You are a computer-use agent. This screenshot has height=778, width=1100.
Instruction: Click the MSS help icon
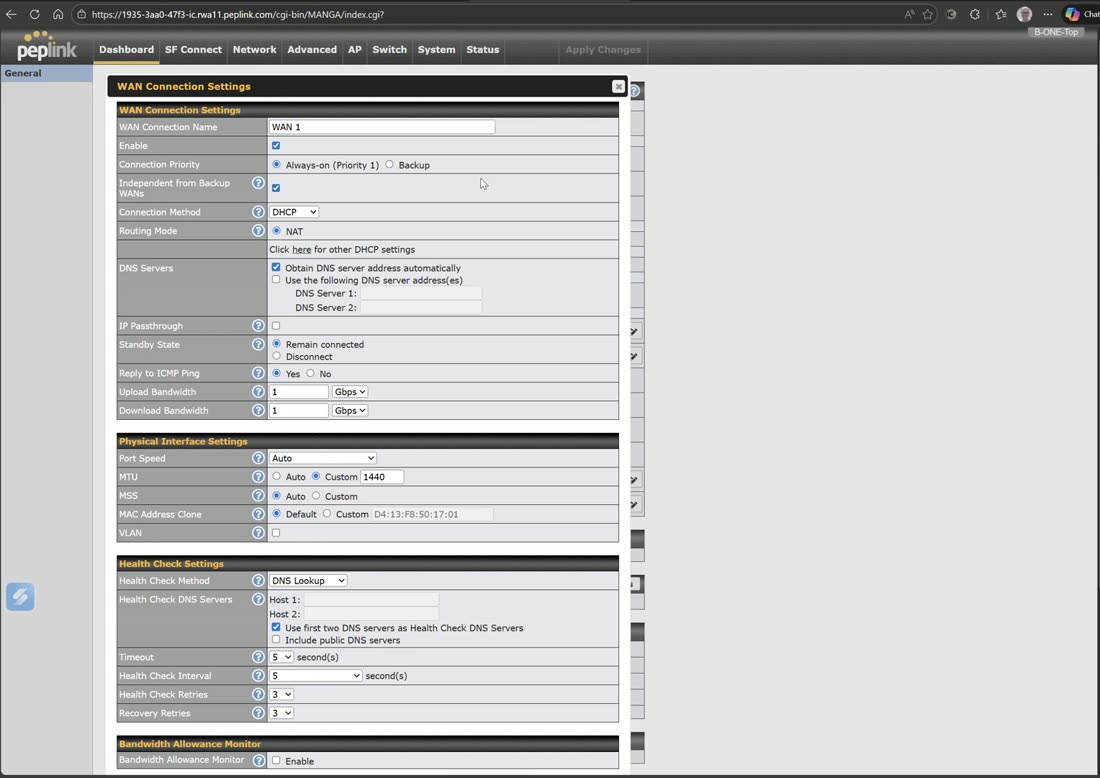258,495
